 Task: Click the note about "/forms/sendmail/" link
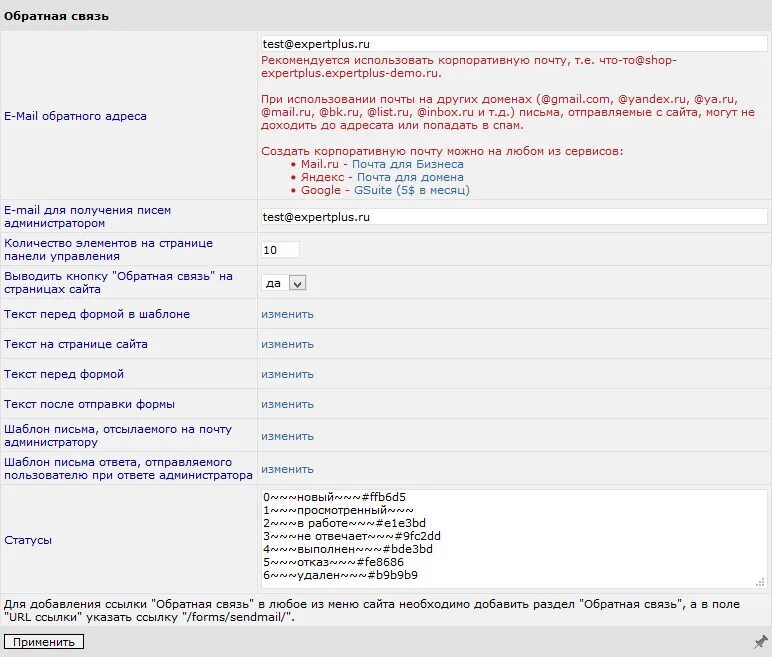point(372,611)
